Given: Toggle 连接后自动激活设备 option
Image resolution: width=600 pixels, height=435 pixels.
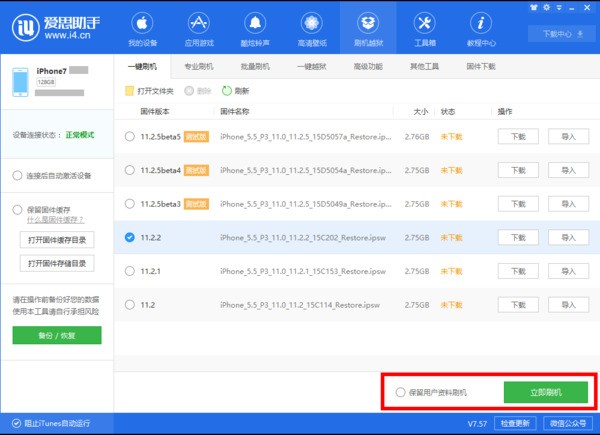Looking at the screenshot, I should (17, 175).
